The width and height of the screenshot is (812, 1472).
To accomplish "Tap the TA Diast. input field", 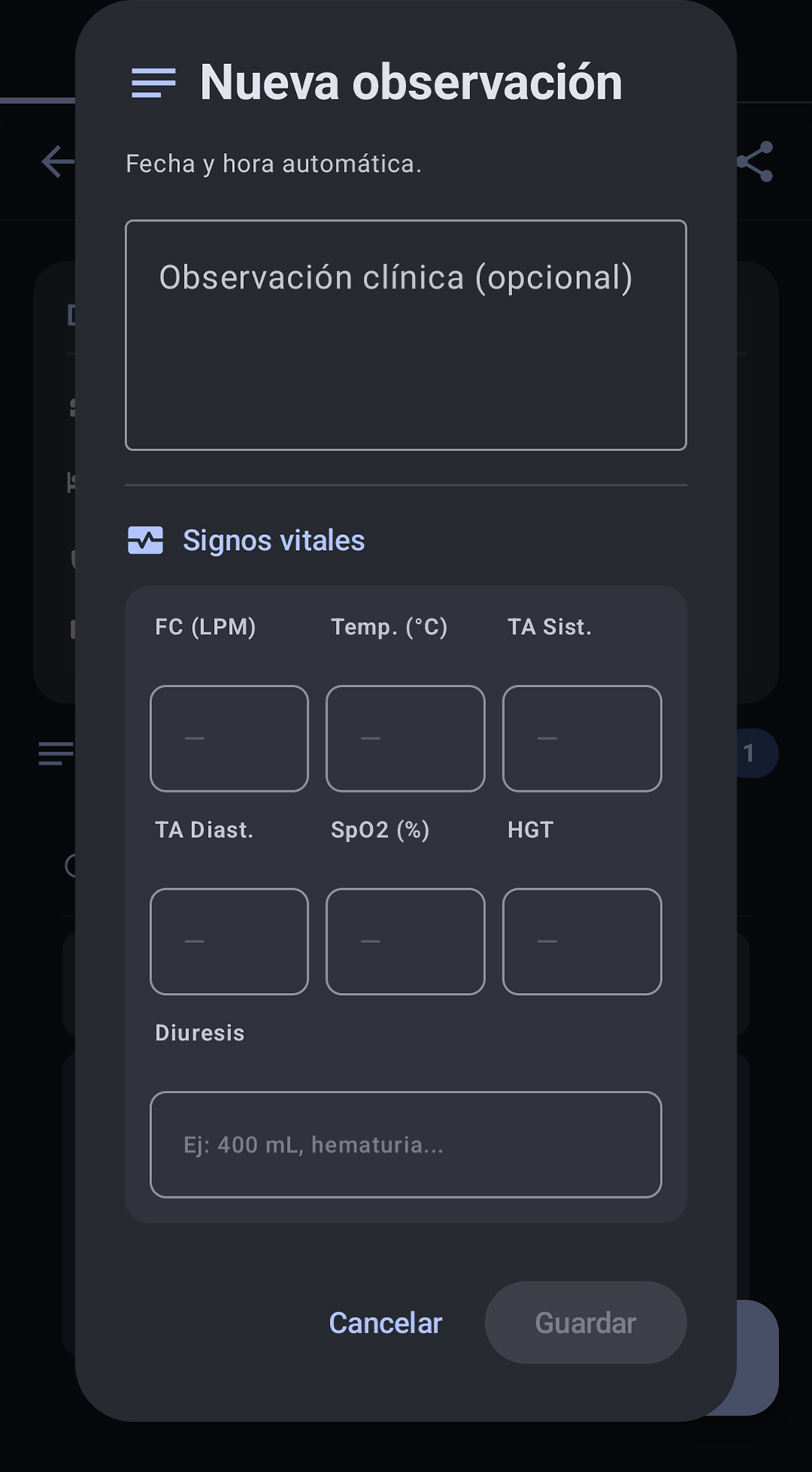I will [x=229, y=942].
